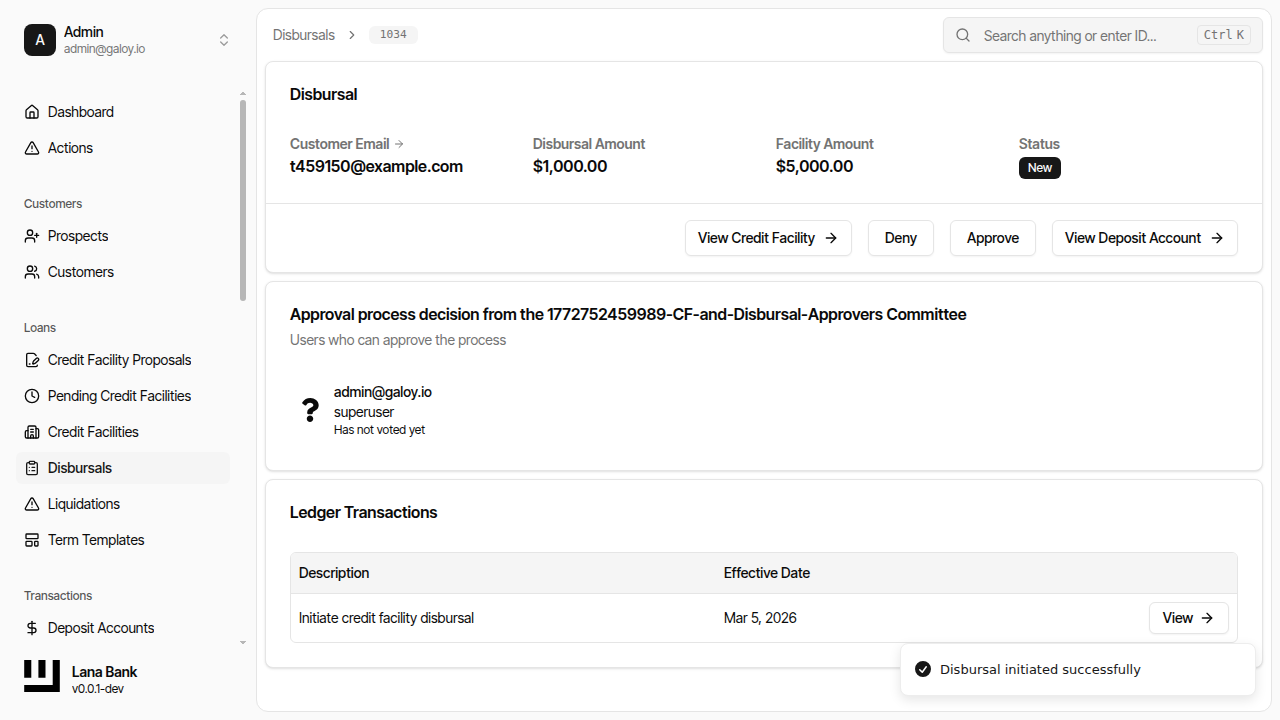Click the Term Templates icon

click(31, 539)
